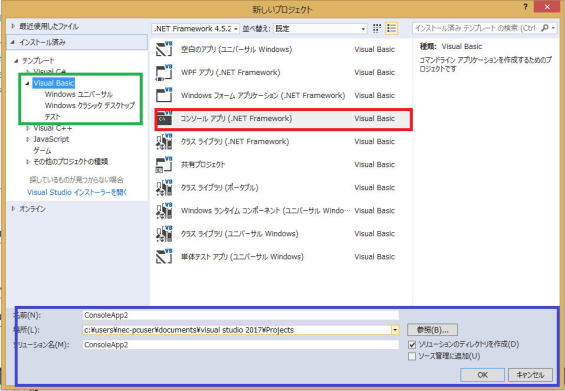Open the 場所 location path dropdown arrow
This screenshot has height=391, width=565.
(395, 330)
